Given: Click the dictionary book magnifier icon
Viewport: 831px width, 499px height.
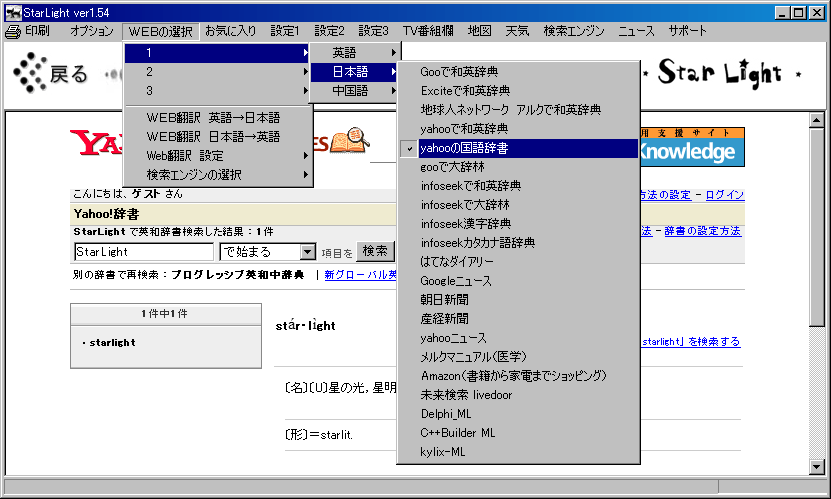Looking at the screenshot, I should [x=349, y=140].
